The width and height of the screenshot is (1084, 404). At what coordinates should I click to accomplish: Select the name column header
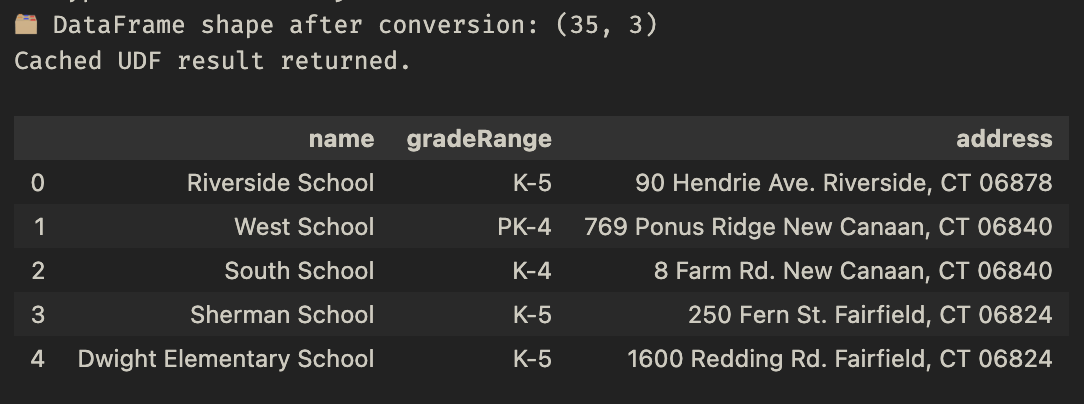(341, 139)
